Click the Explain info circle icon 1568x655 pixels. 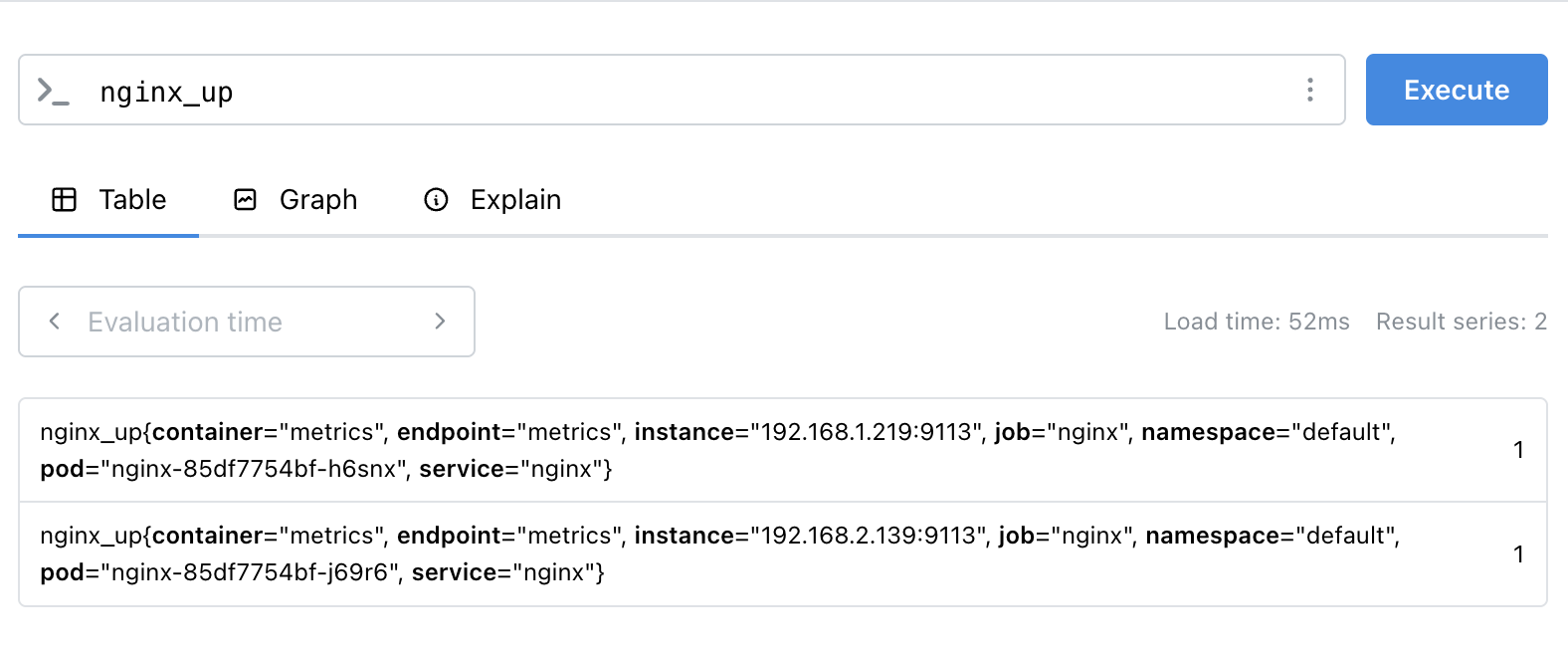pyautogui.click(x=436, y=200)
